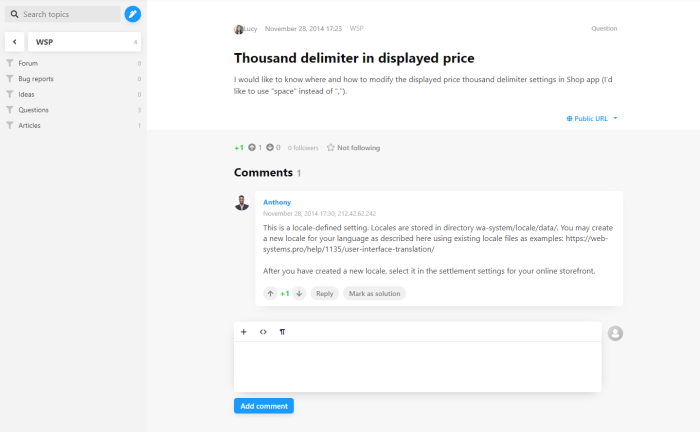Viewport: 700px width, 432px height.
Task: Click the Add comment button
Action: pos(264,406)
